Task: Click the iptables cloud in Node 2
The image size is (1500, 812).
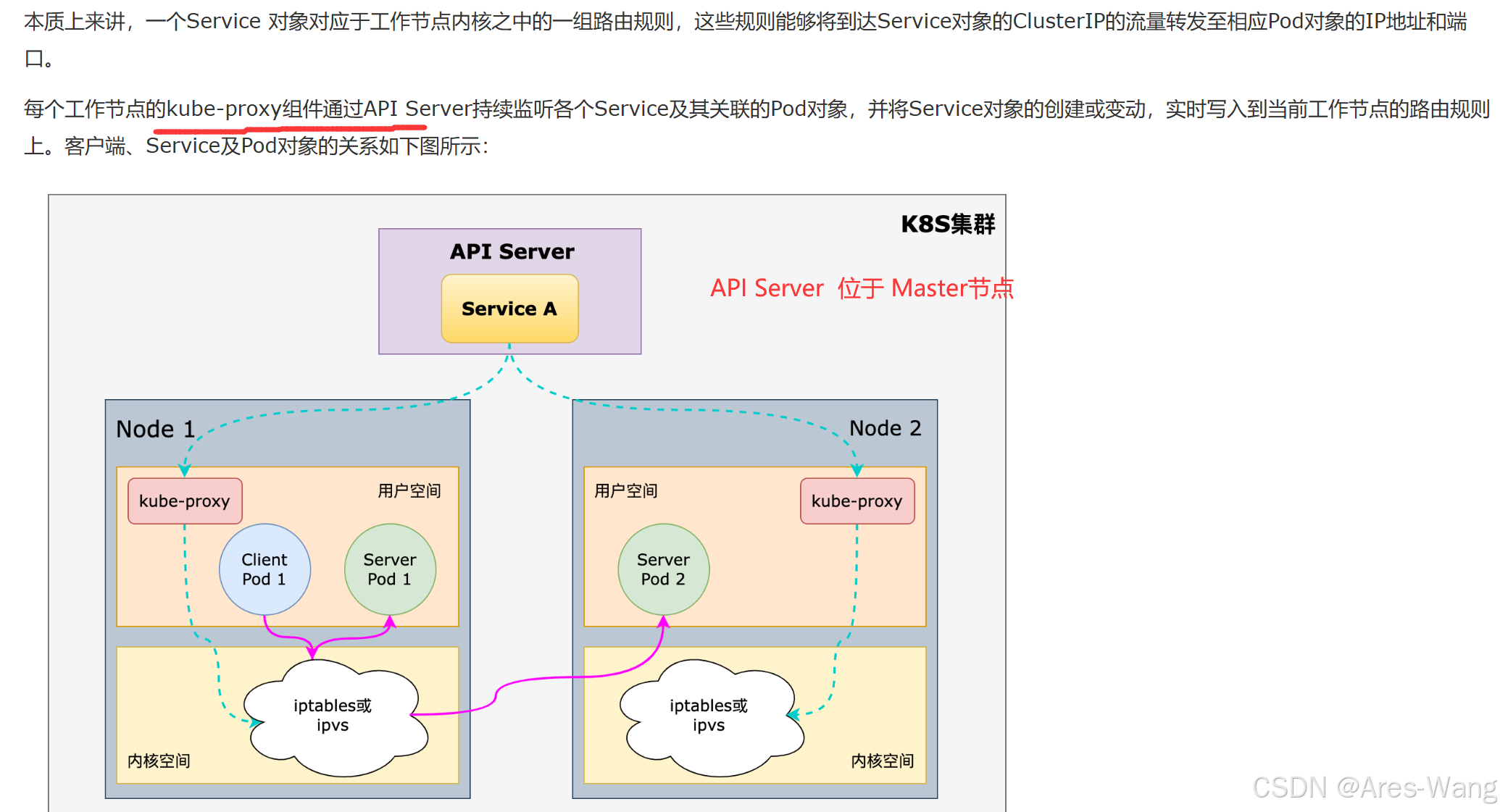Action: pos(709,716)
